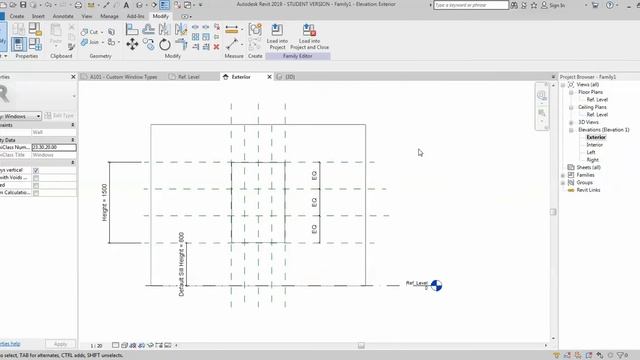Click Load into Project and Close
This screenshot has height=360, width=640.
309,36
